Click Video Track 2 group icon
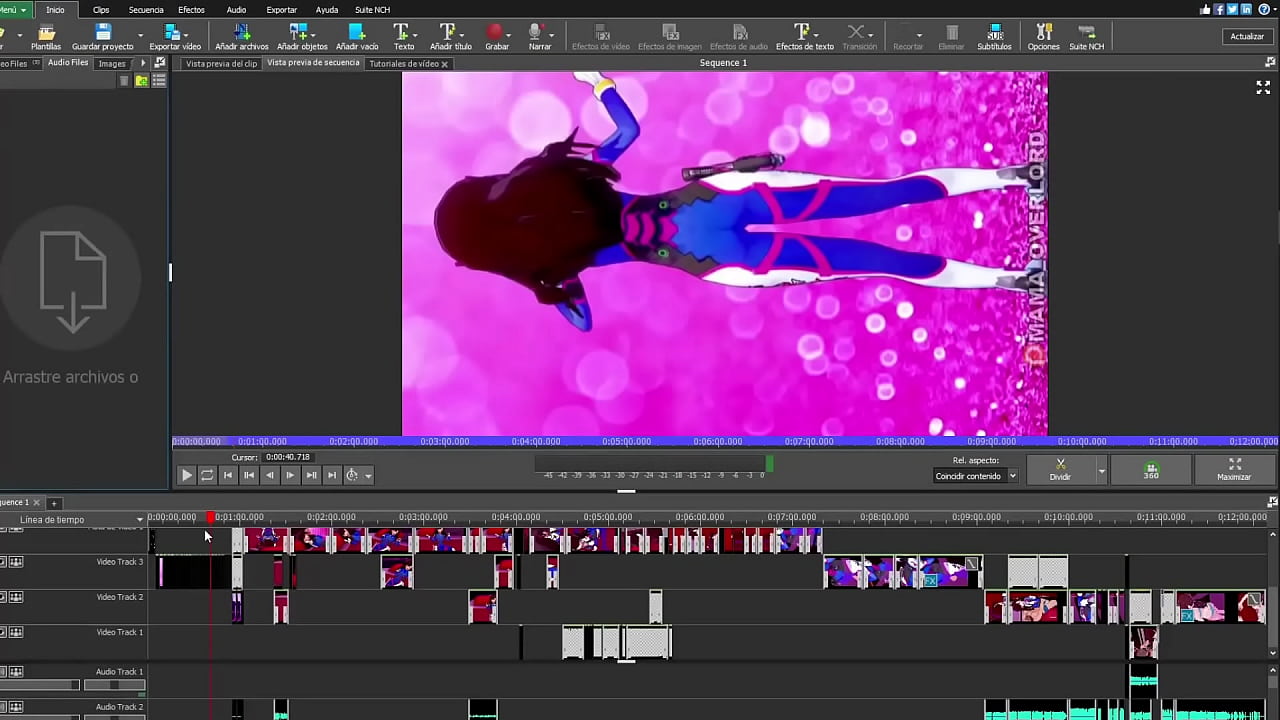Viewport: 1280px width, 720px height. [16, 597]
